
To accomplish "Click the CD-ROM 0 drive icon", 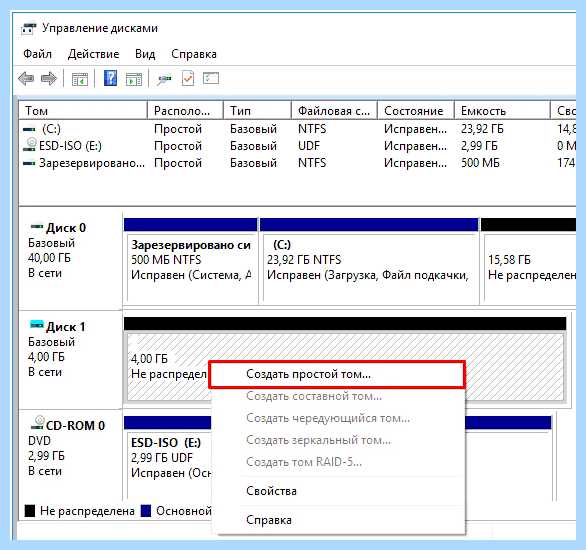I will click(37, 423).
